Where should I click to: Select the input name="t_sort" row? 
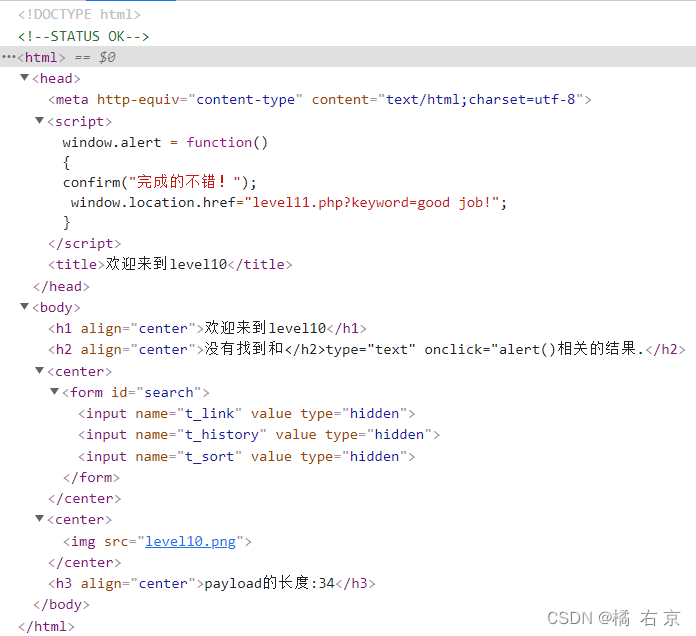tap(247, 456)
